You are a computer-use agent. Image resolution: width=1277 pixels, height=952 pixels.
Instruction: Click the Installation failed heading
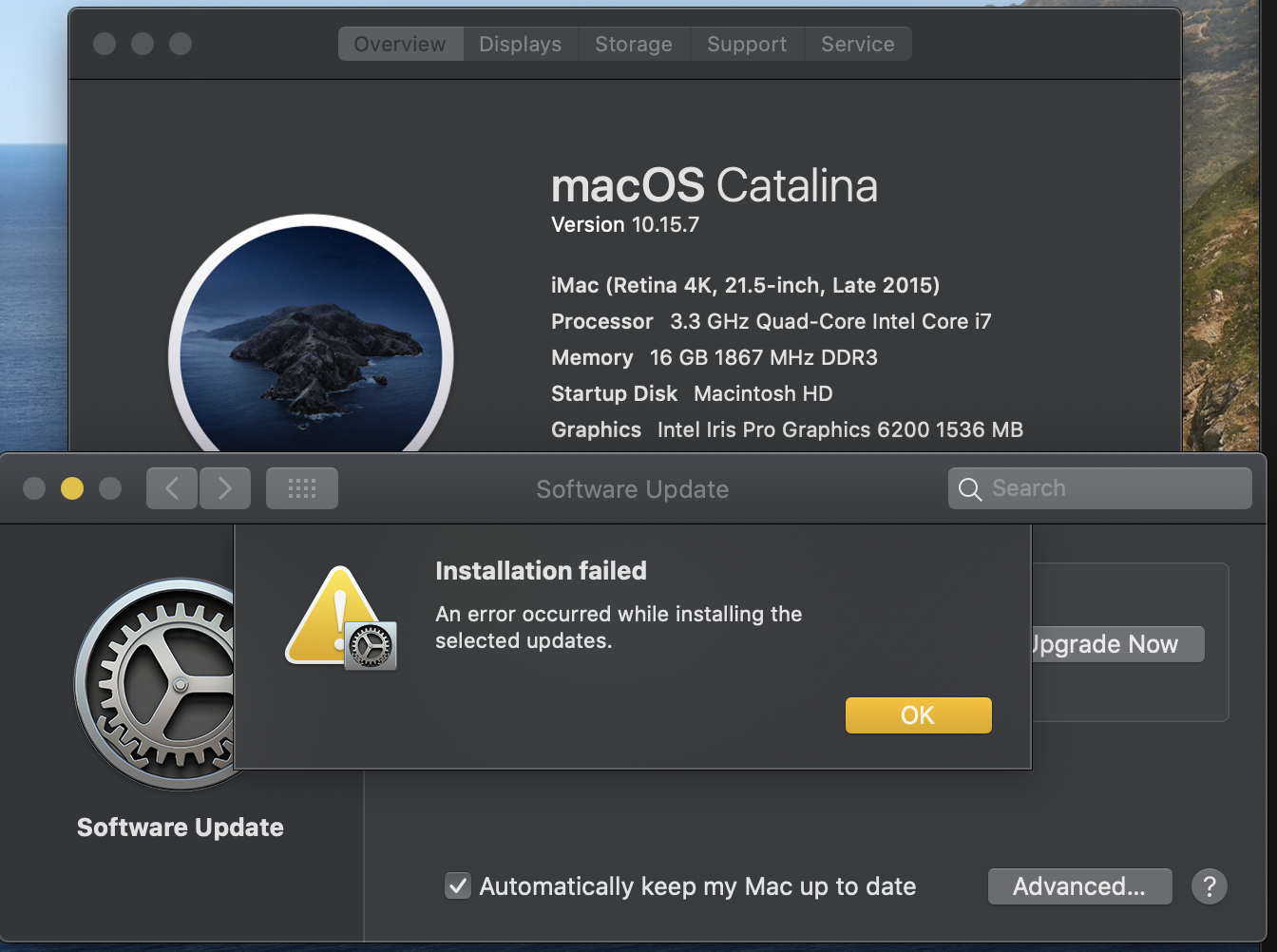[541, 570]
